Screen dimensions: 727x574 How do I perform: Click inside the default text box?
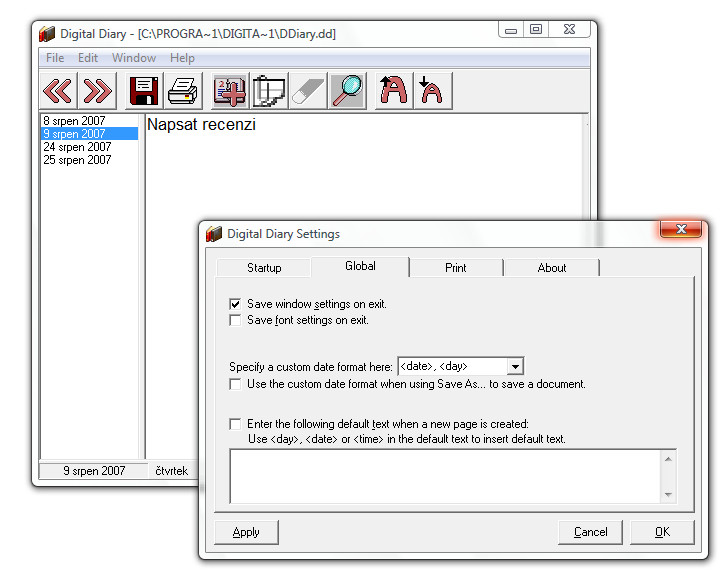click(445, 476)
